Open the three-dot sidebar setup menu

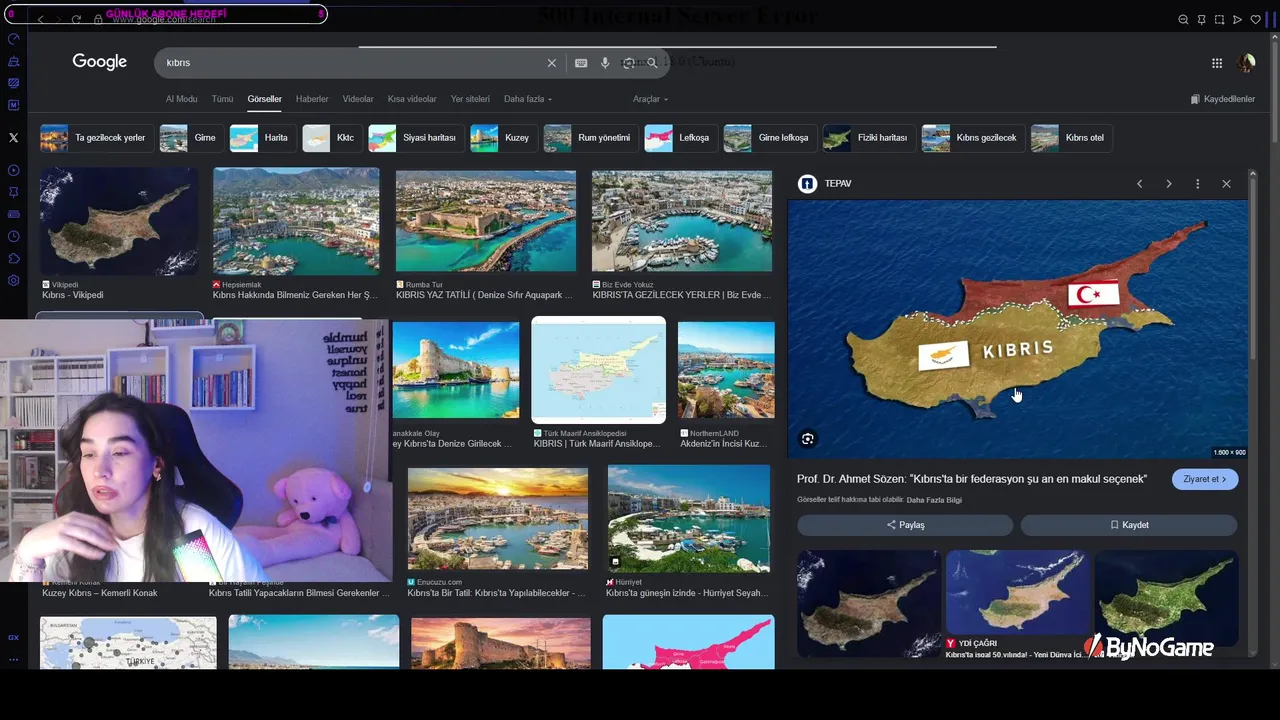pos(13,659)
